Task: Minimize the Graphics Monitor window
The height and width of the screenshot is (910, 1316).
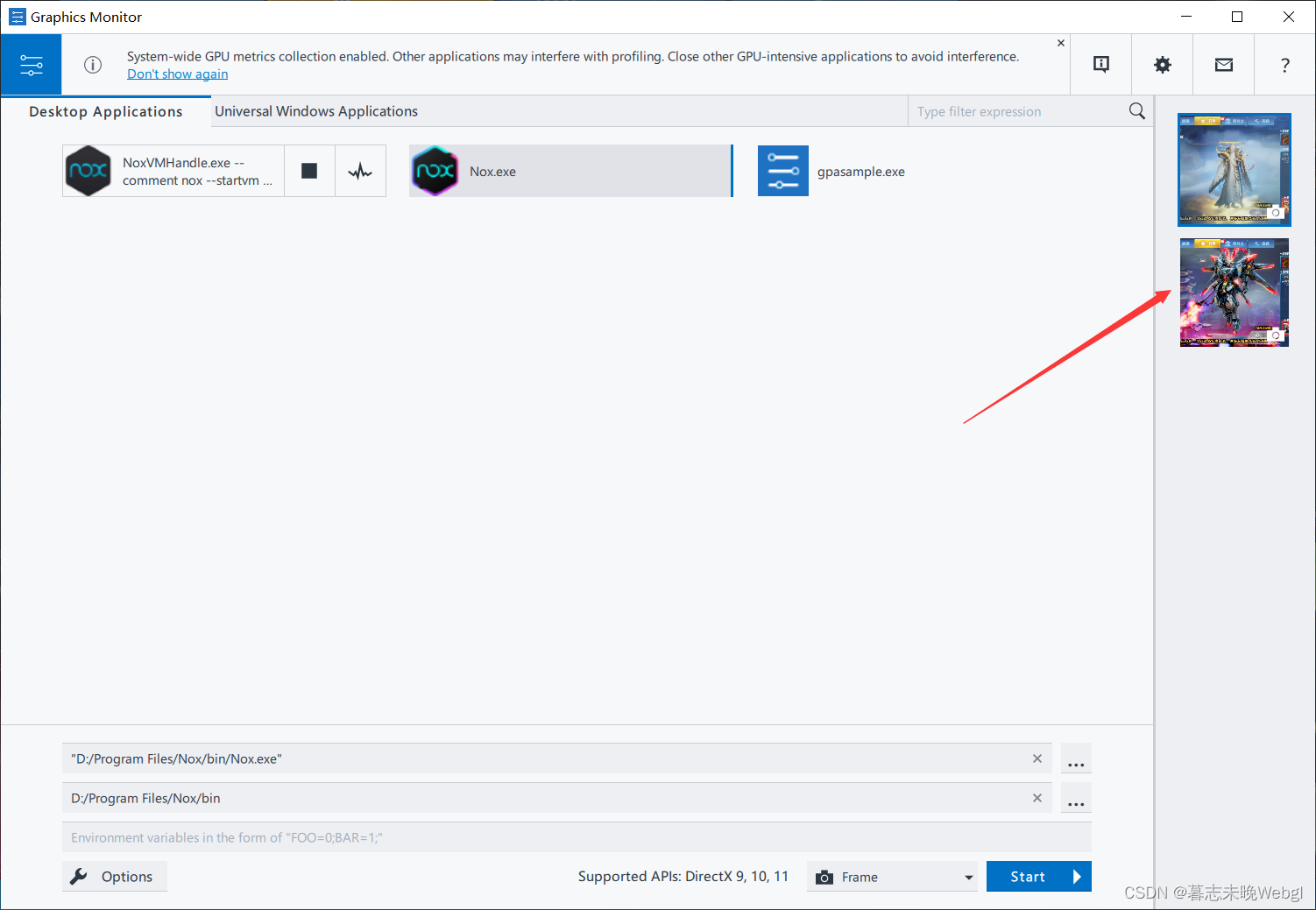Action: (x=1186, y=17)
